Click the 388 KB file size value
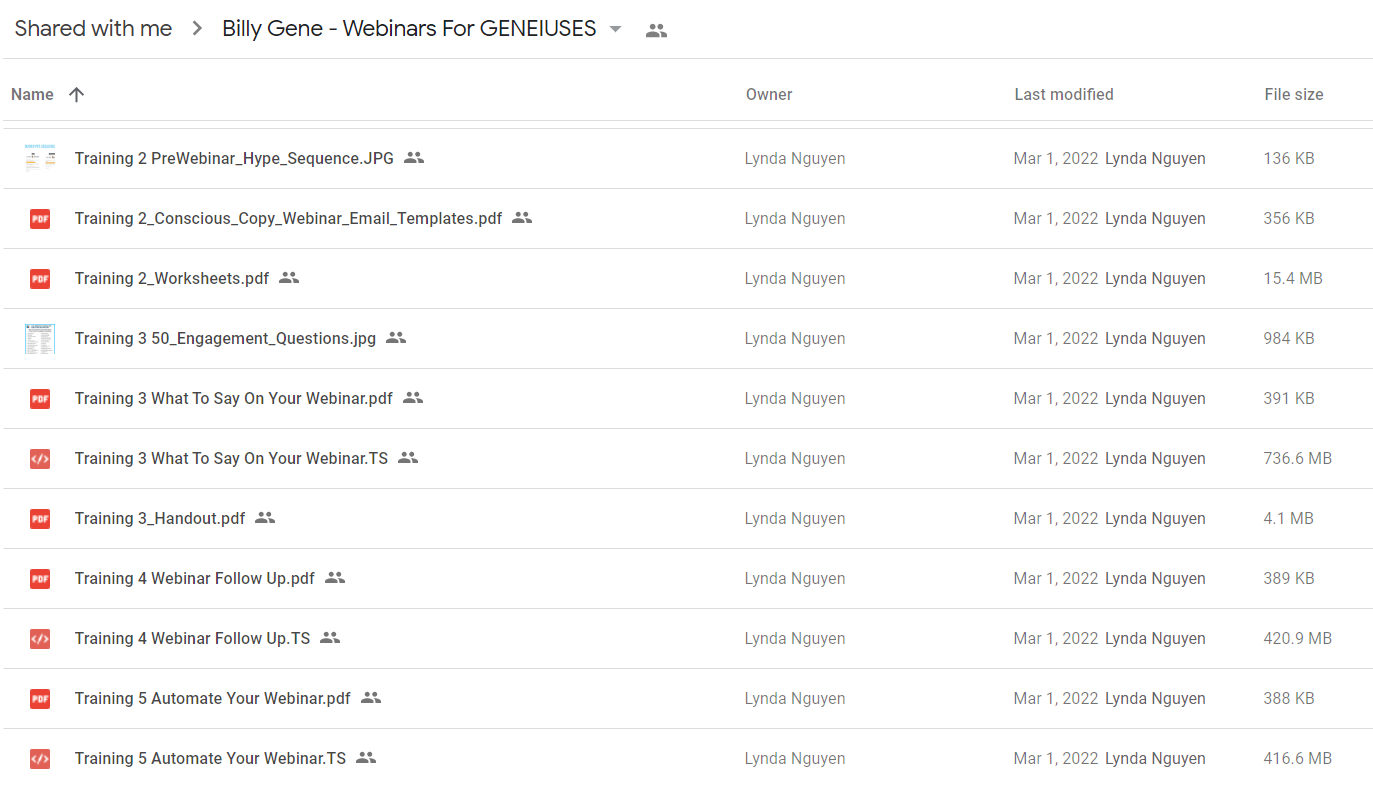 [1289, 698]
